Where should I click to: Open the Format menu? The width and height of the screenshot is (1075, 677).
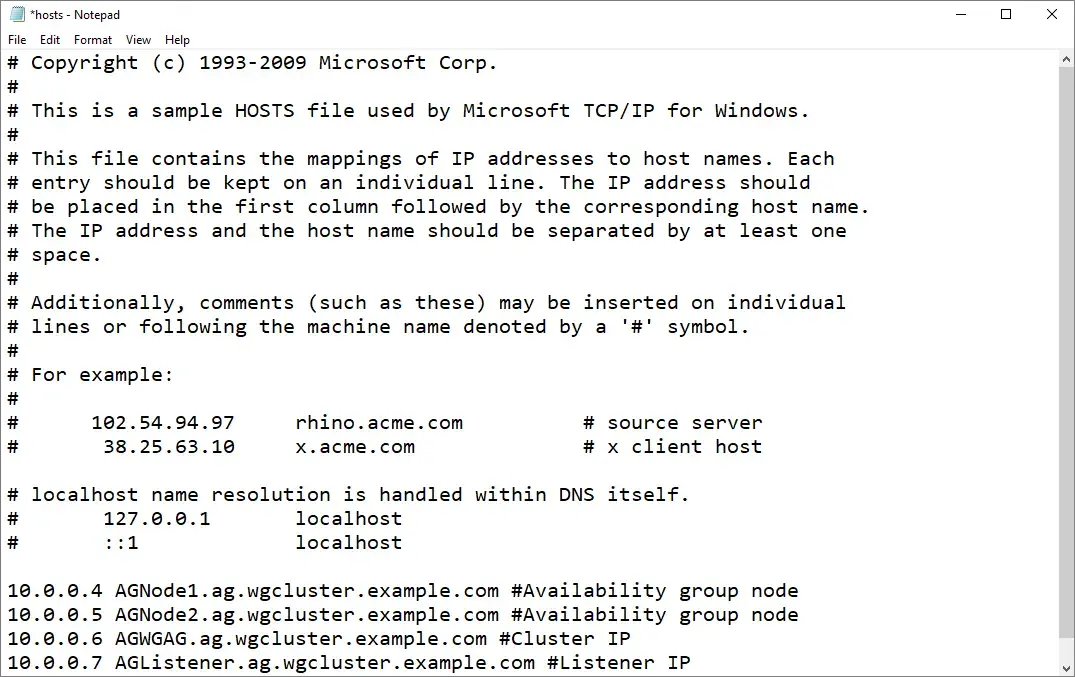(92, 39)
